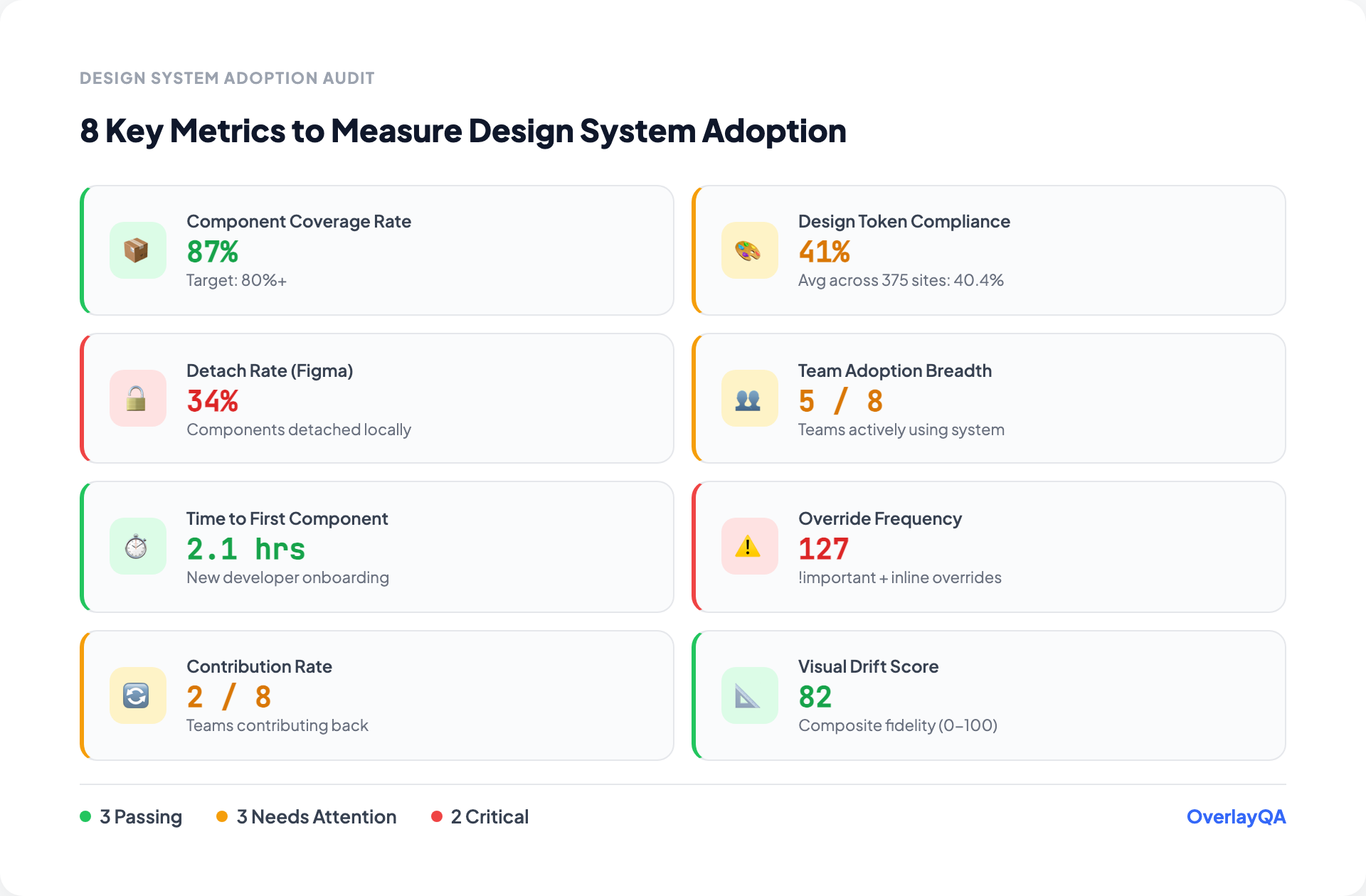Click the orange dot beside 3 Needs Attention
The image size is (1366, 896).
pyautogui.click(x=222, y=816)
